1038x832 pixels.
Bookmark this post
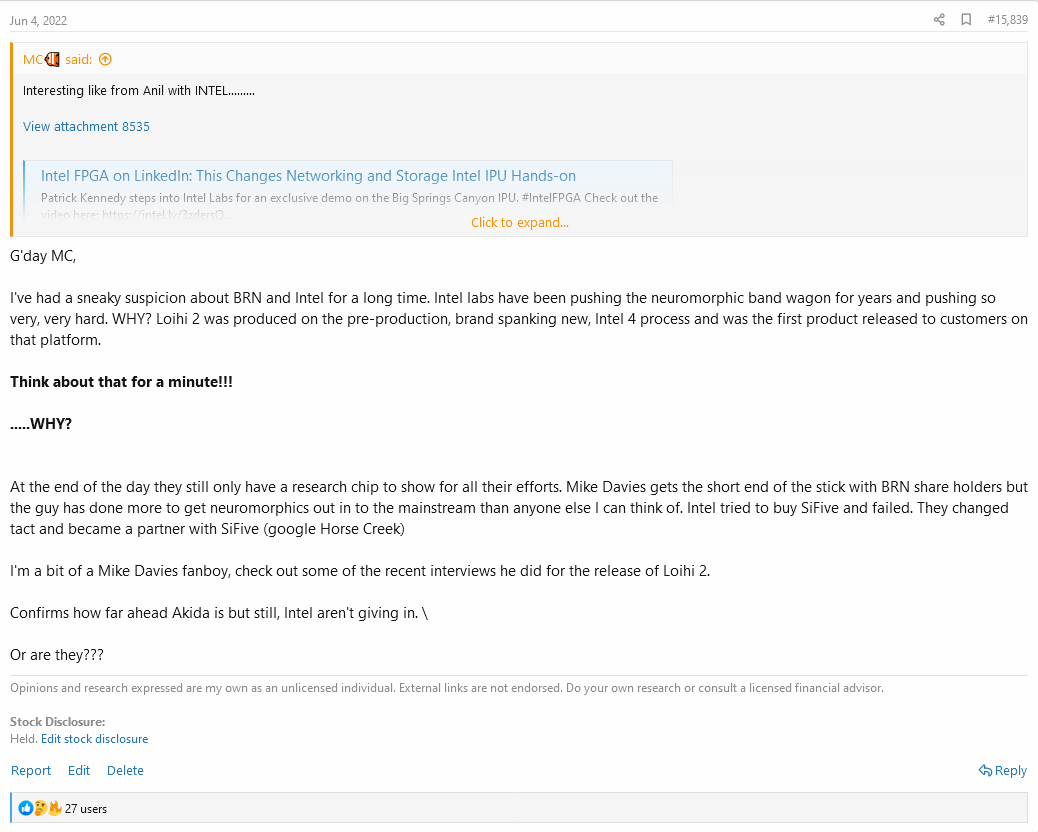(x=966, y=20)
